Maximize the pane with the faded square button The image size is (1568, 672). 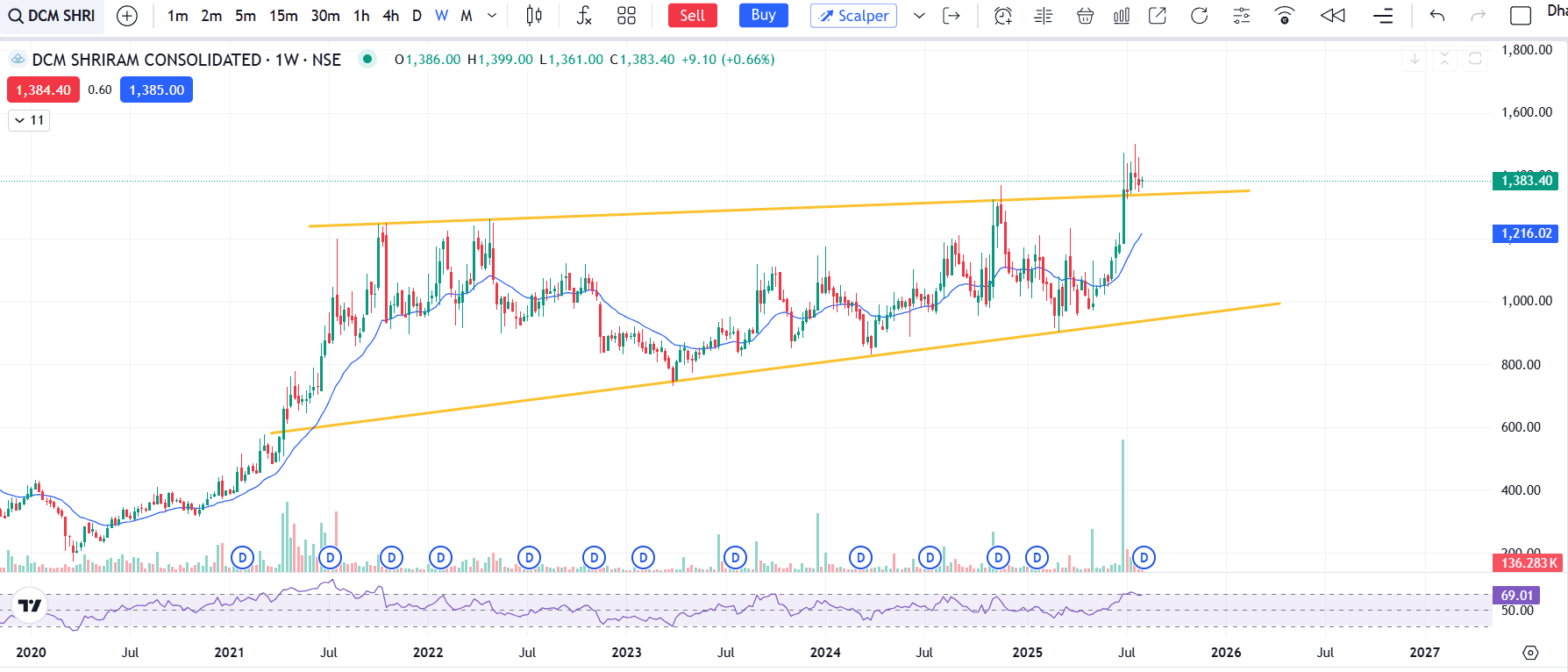(x=1476, y=59)
